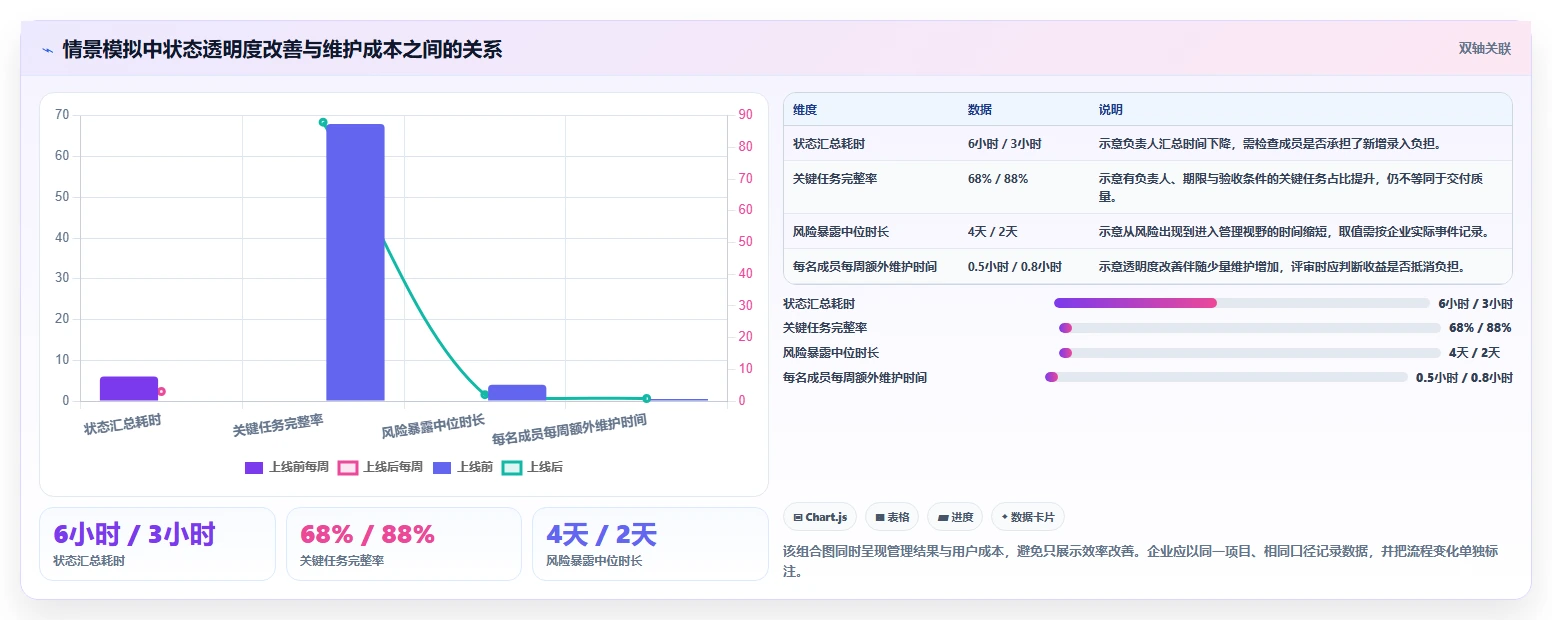
Task: Click the pink 上线后每周 legend swatch
Action: point(348,467)
